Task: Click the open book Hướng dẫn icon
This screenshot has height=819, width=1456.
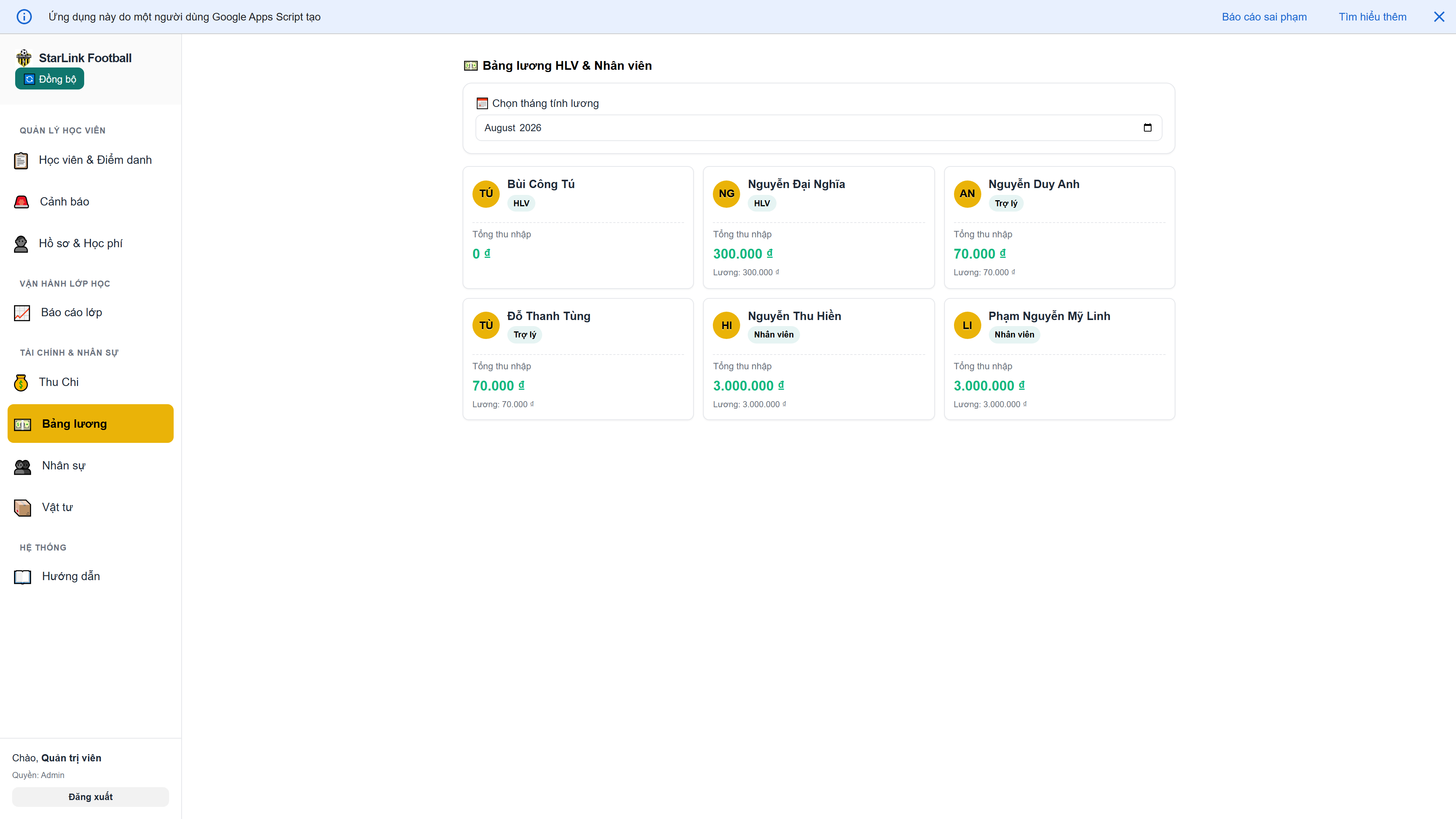Action: point(23,576)
